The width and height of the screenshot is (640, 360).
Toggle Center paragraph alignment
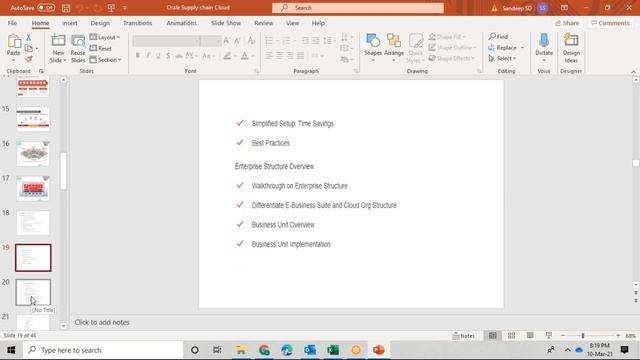279,56
